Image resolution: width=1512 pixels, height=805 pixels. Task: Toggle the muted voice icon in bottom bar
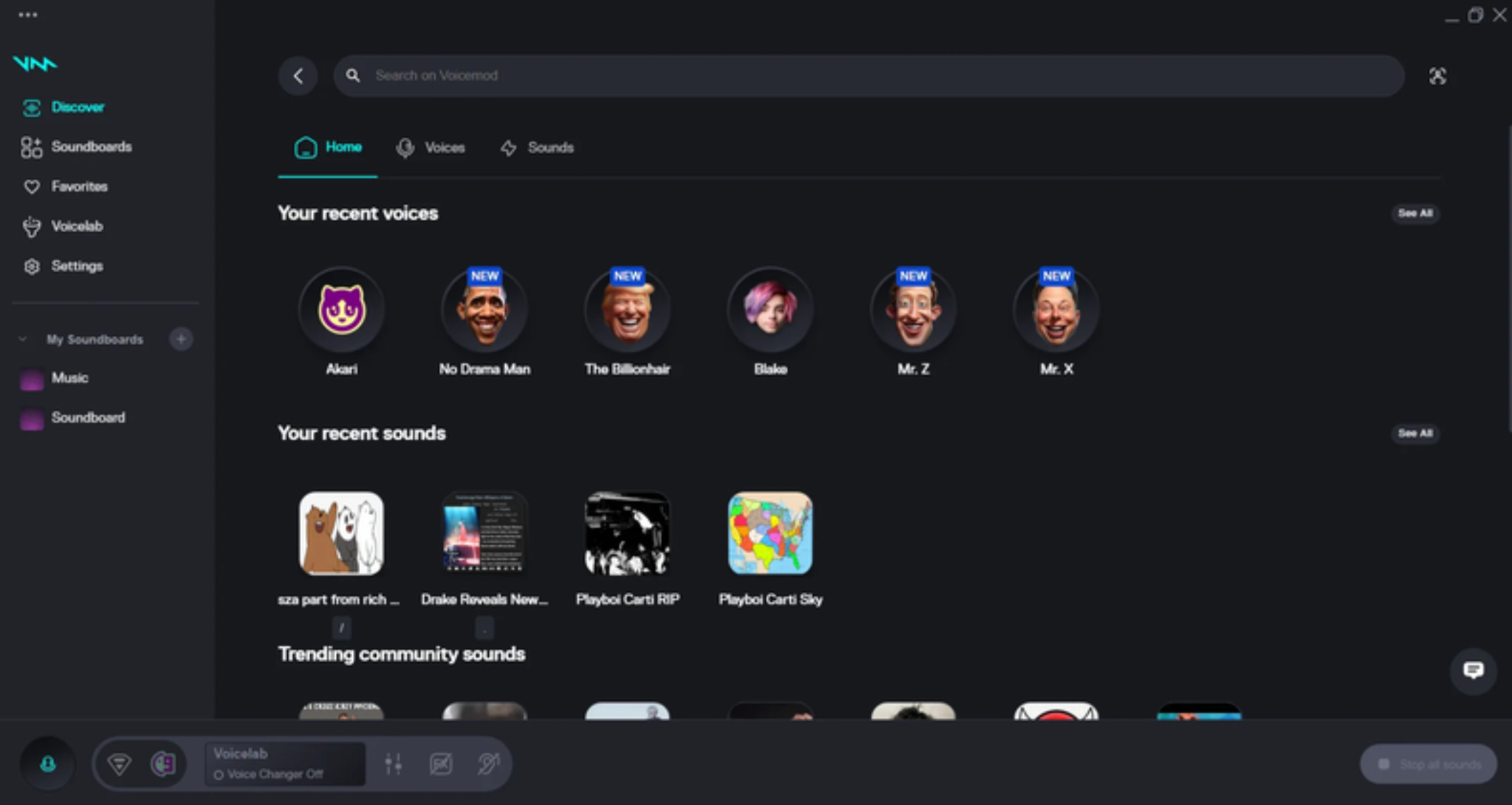(x=489, y=764)
